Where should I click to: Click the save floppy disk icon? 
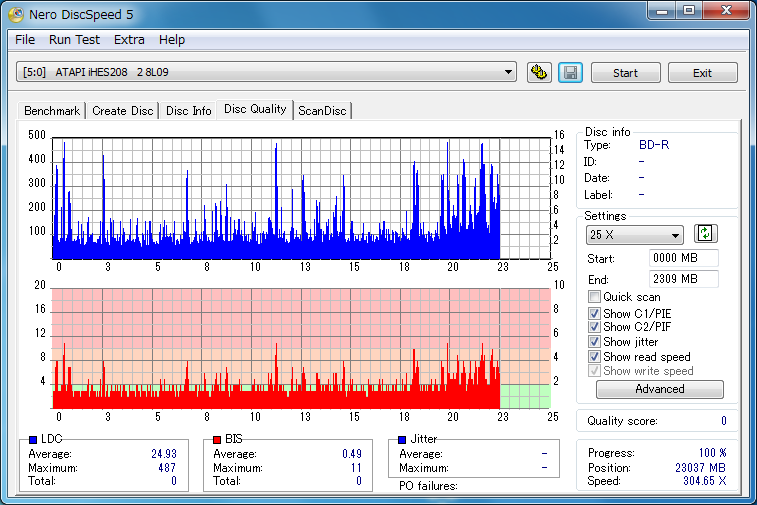coord(570,72)
